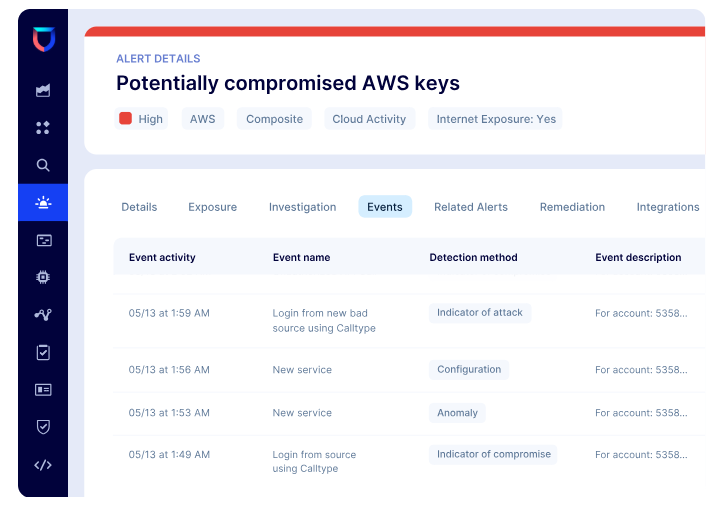Click the Event activity column header

point(162,257)
